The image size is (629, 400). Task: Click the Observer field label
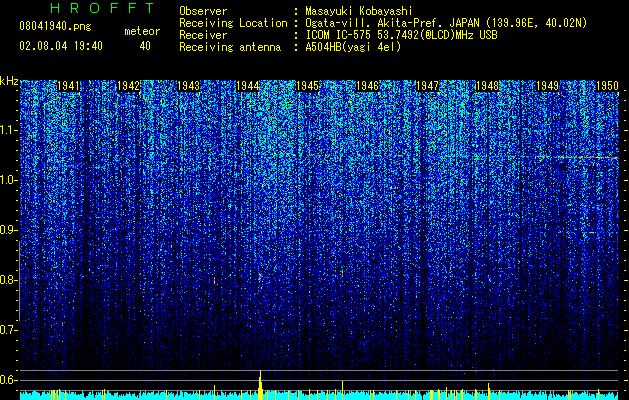coord(203,11)
